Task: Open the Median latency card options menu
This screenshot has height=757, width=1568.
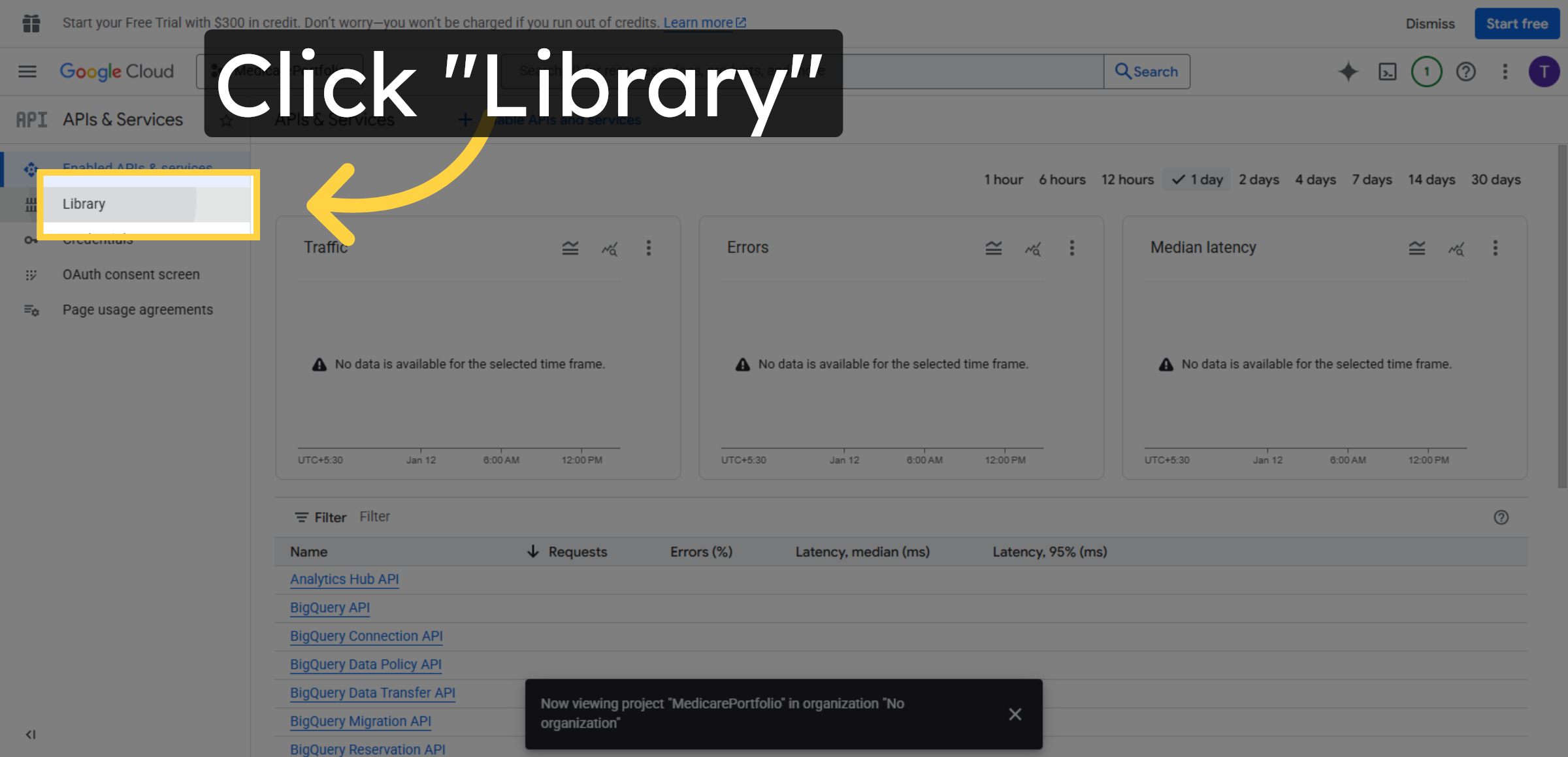Action: pos(1495,248)
